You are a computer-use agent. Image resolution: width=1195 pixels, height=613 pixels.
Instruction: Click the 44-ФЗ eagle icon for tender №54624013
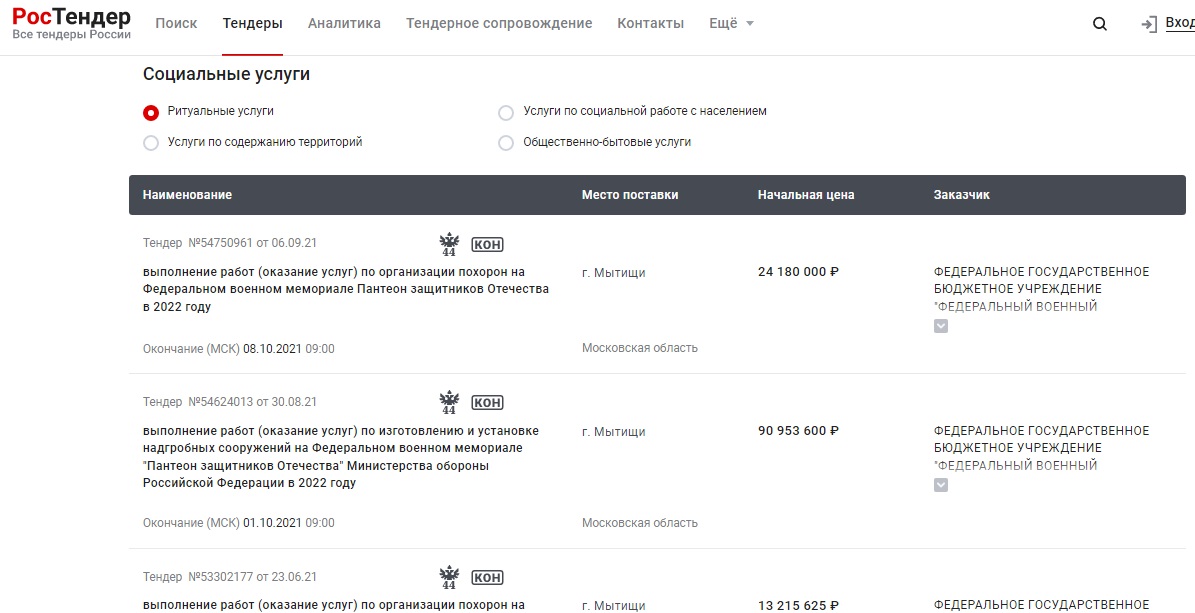point(449,403)
